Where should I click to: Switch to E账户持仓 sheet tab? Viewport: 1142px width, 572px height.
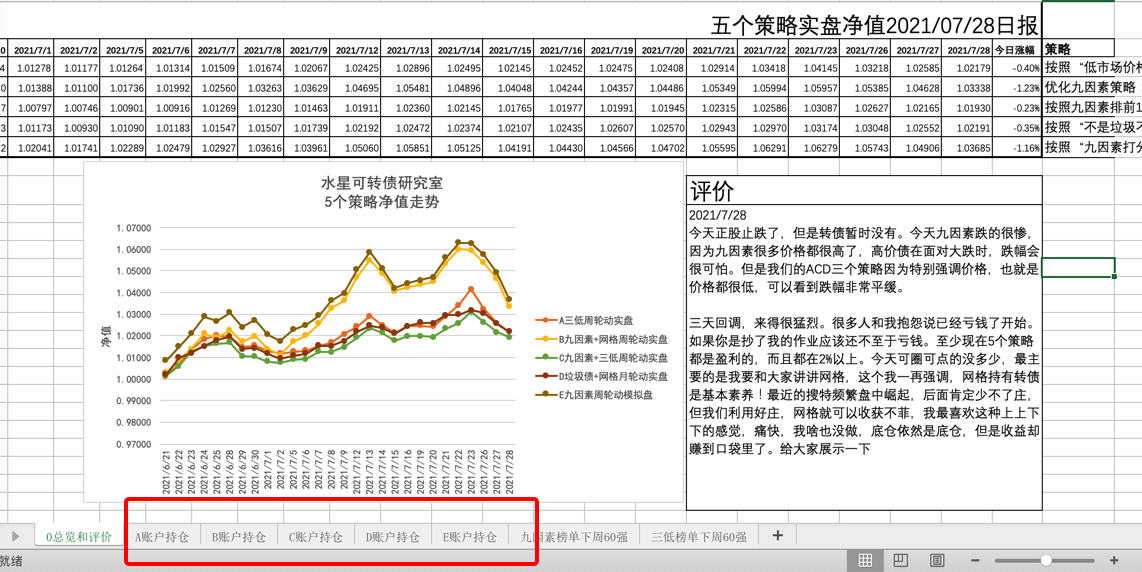coord(470,537)
